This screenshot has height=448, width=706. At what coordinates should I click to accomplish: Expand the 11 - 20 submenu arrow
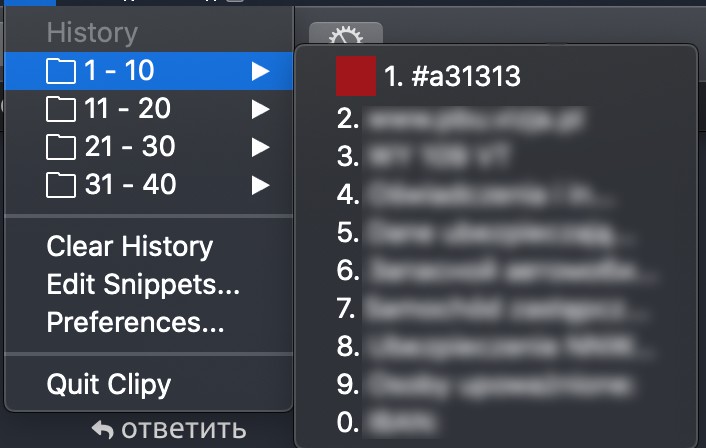pos(260,109)
